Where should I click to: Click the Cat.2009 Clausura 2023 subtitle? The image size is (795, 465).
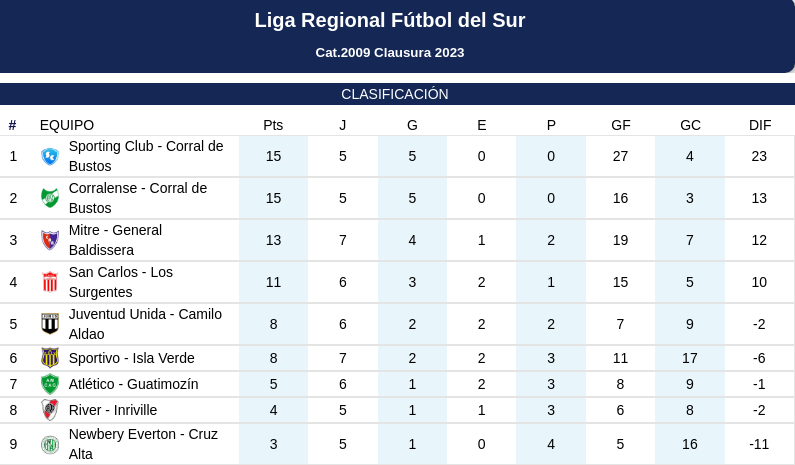390,53
